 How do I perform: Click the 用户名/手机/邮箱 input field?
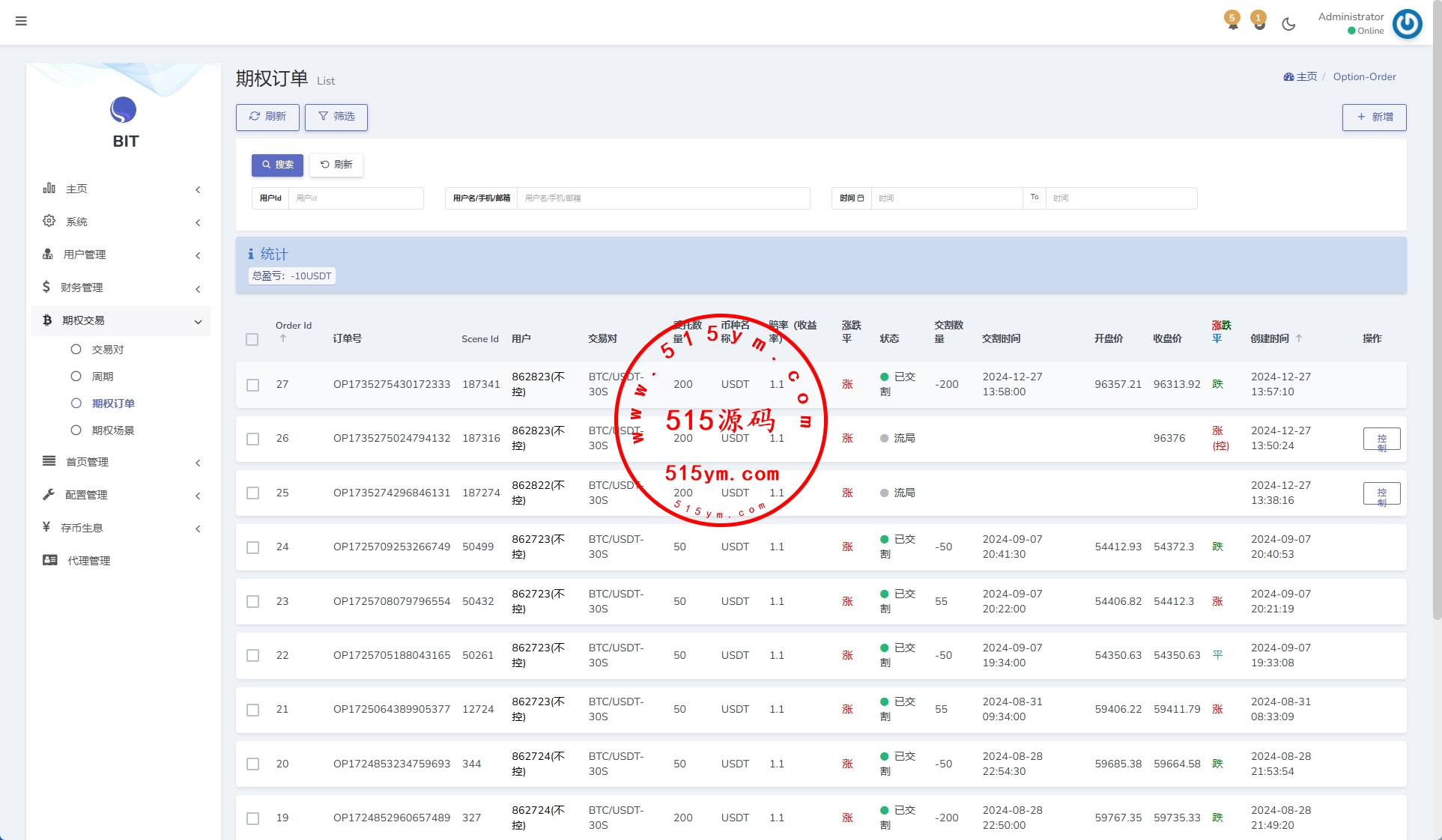click(662, 198)
